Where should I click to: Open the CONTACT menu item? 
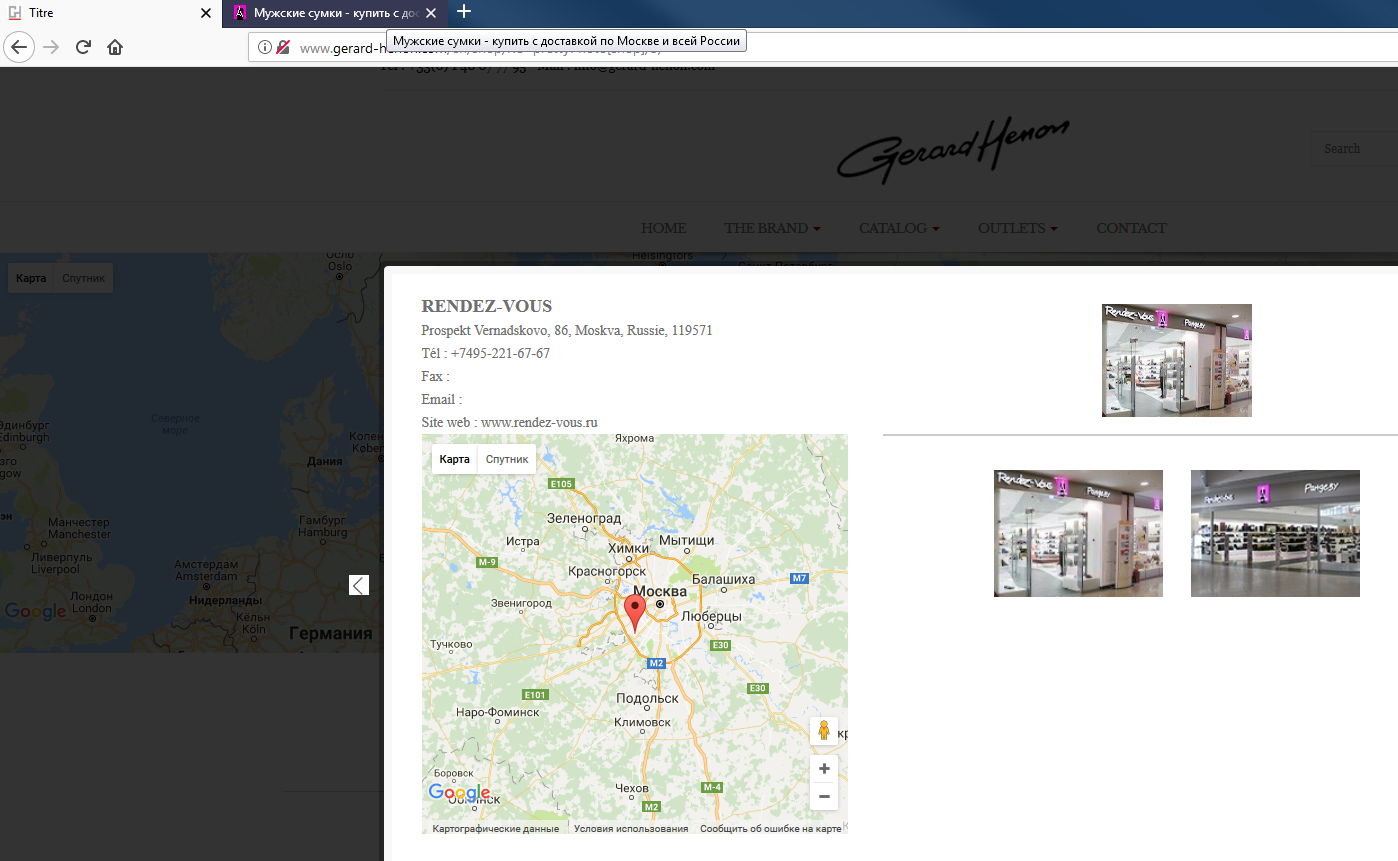(x=1131, y=228)
